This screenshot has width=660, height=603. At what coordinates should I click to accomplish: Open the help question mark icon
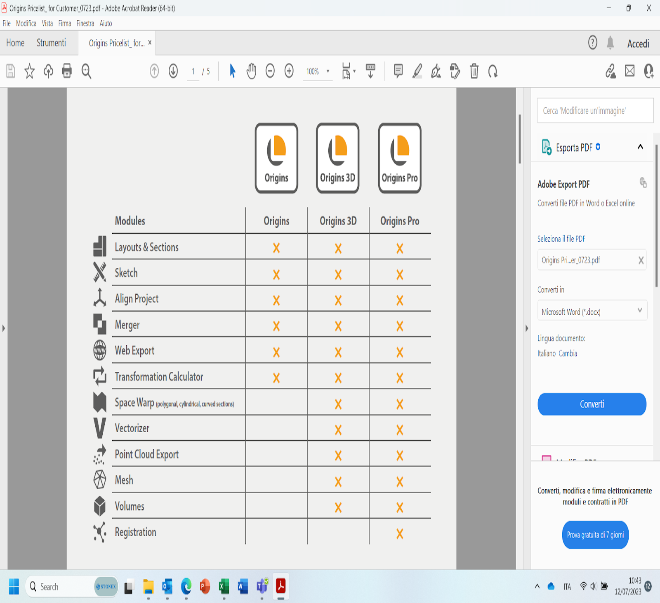tap(592, 43)
